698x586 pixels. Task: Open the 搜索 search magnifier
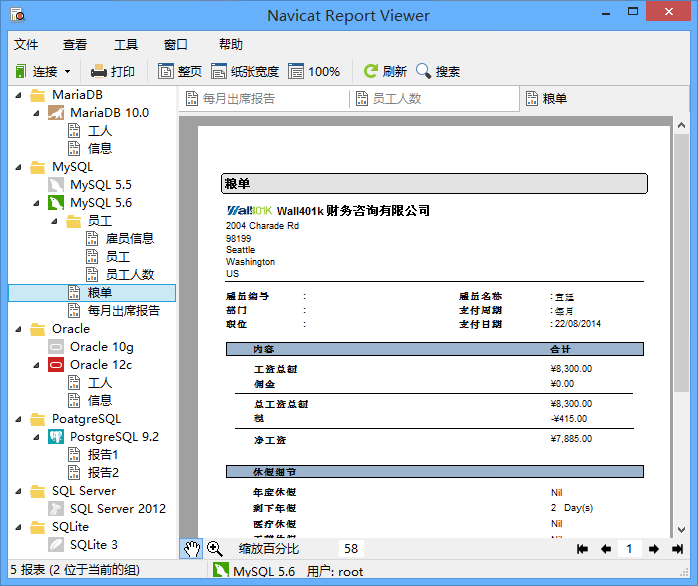[423, 71]
